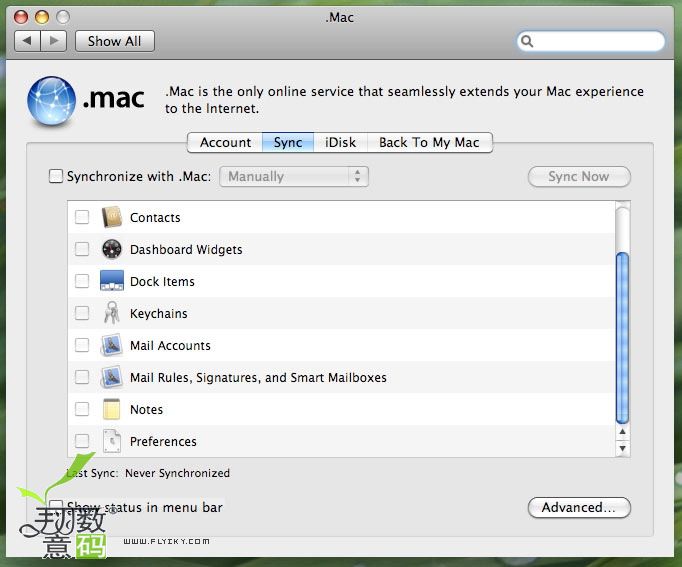Focus the search field in toolbar

591,41
